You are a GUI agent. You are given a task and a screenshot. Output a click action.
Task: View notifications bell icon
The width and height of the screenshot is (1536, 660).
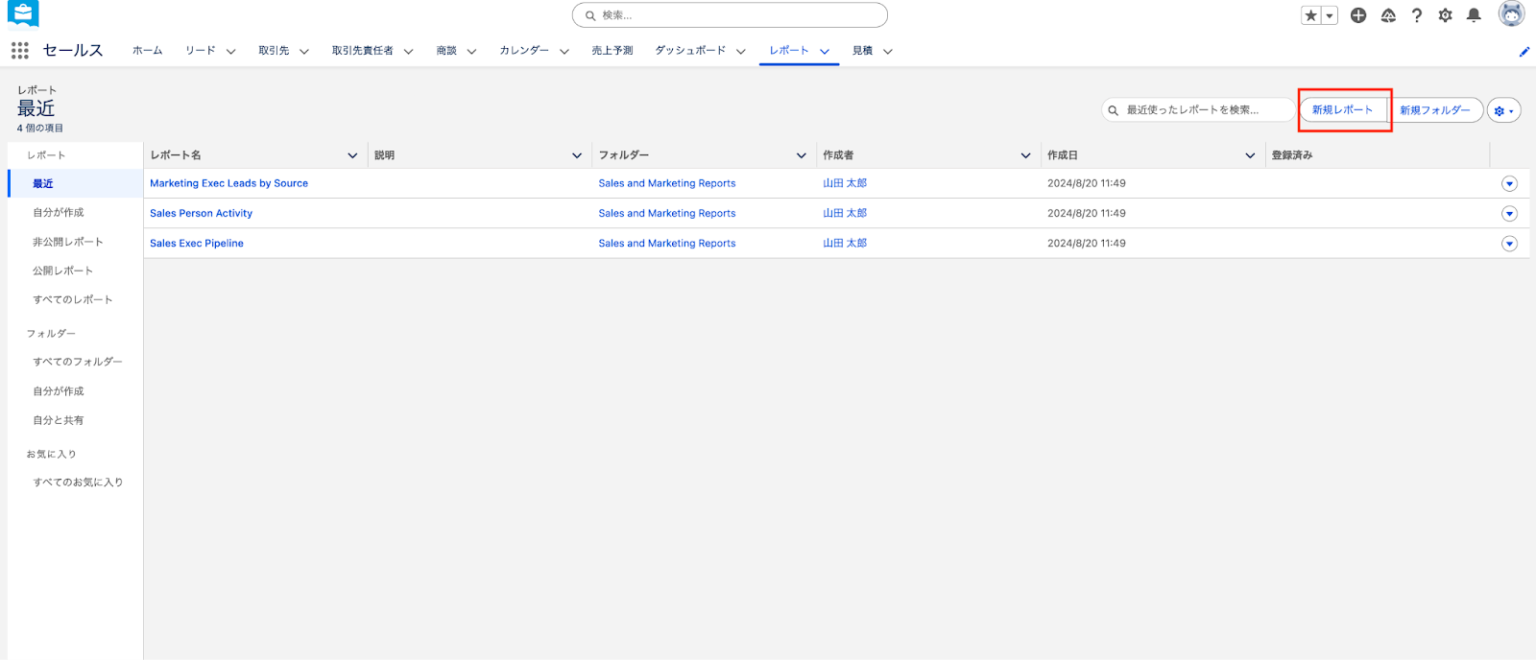1474,15
